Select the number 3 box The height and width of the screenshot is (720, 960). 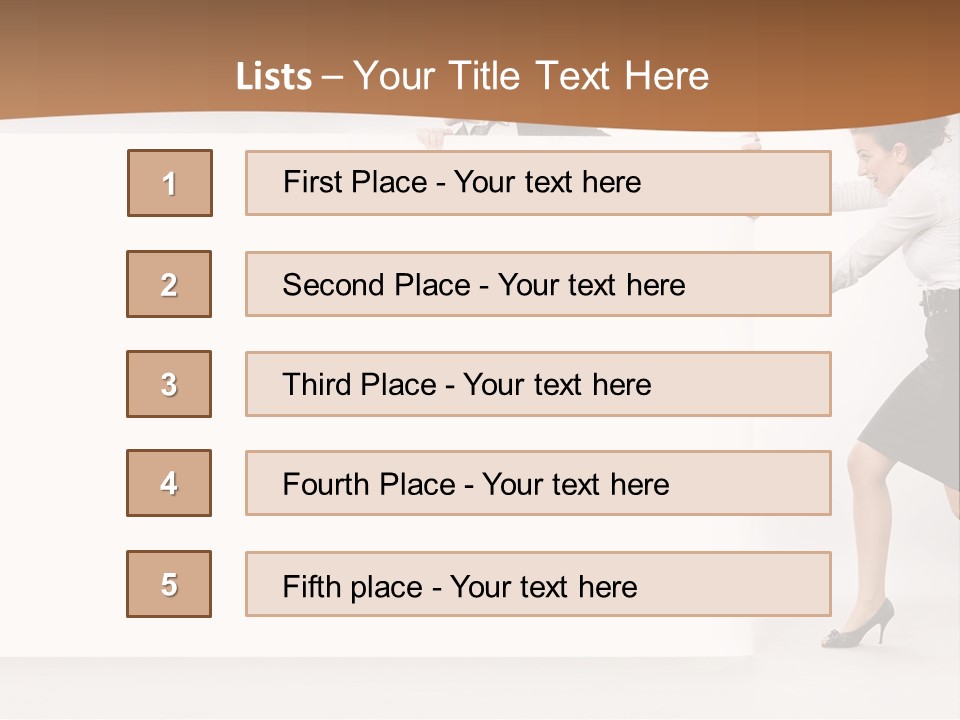click(x=169, y=384)
